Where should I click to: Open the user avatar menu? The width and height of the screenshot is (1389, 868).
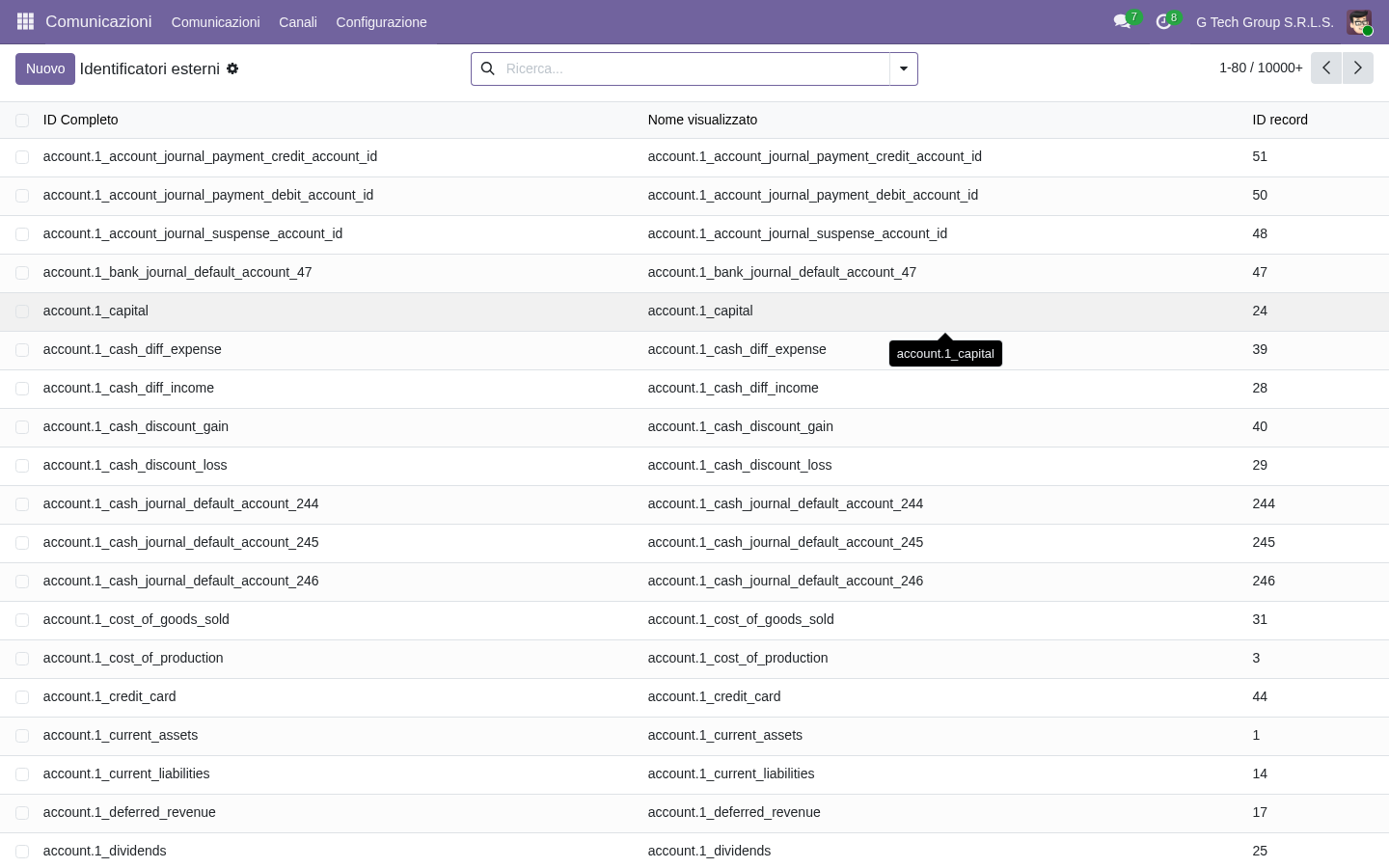(x=1359, y=21)
